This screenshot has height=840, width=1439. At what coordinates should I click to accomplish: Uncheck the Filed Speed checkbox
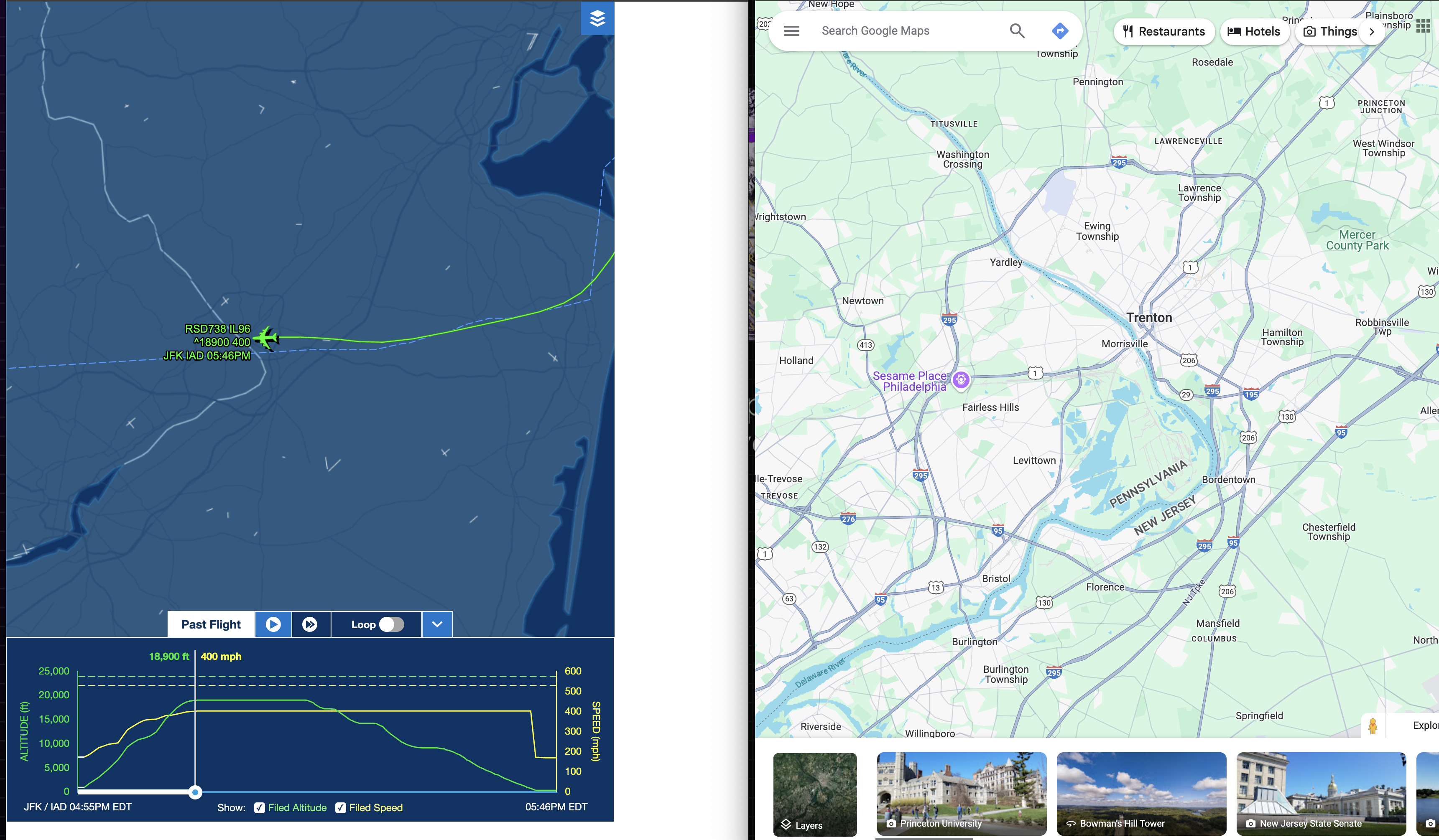pyautogui.click(x=340, y=807)
